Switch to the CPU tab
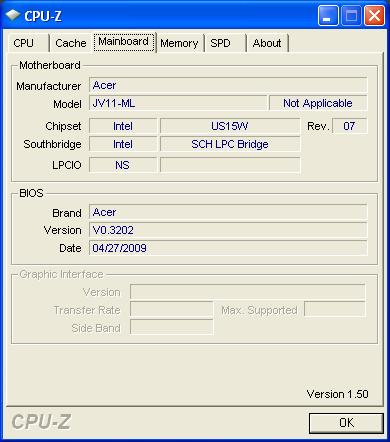Image resolution: width=390 pixels, height=442 pixels. click(x=28, y=43)
